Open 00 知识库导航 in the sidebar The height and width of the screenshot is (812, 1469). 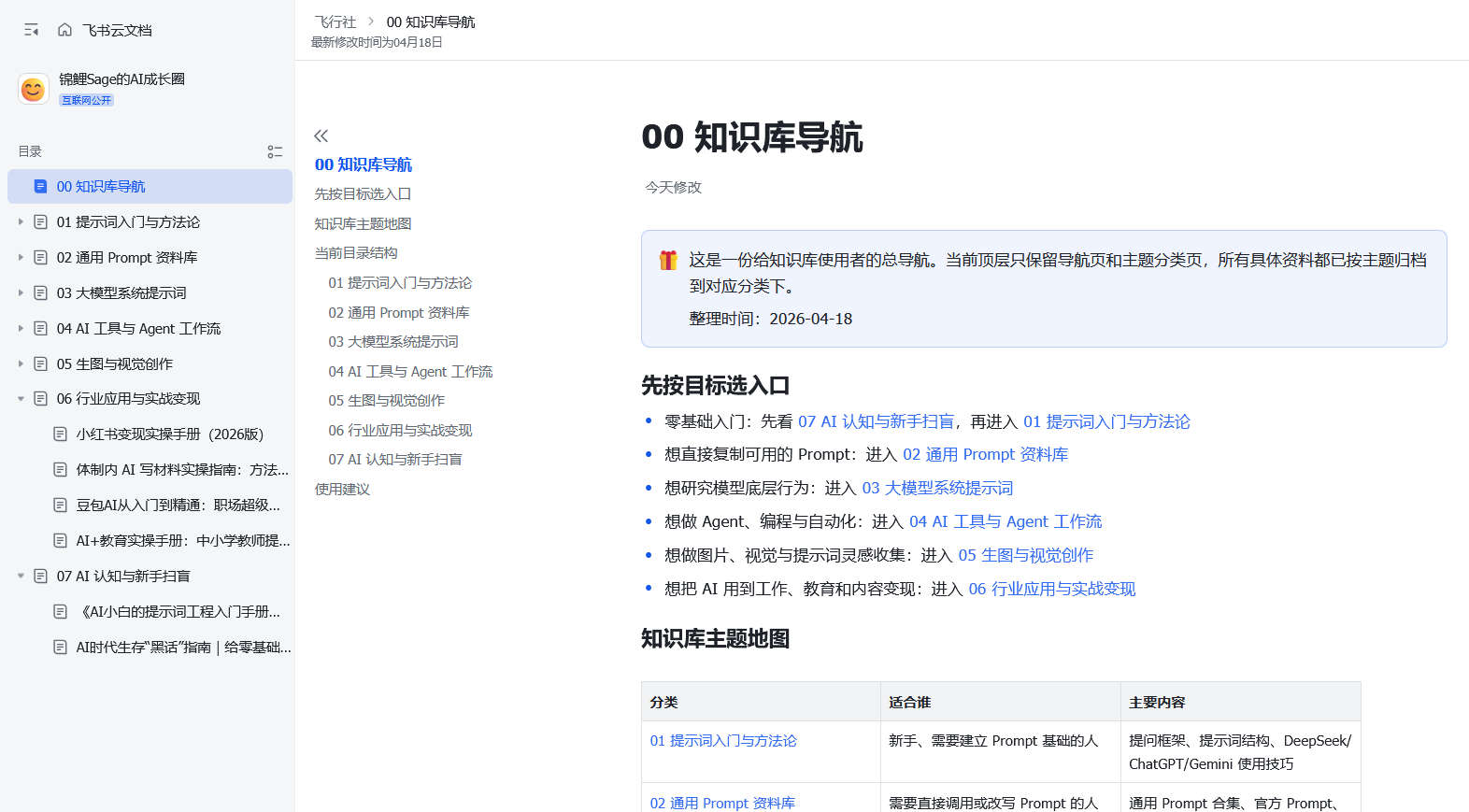(x=150, y=186)
